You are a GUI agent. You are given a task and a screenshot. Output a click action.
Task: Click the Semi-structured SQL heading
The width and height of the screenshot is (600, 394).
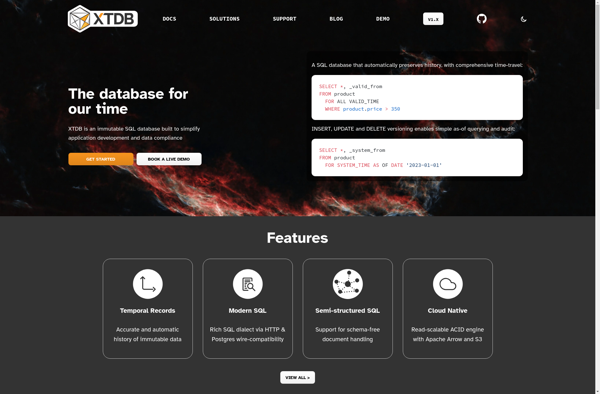[347, 311]
